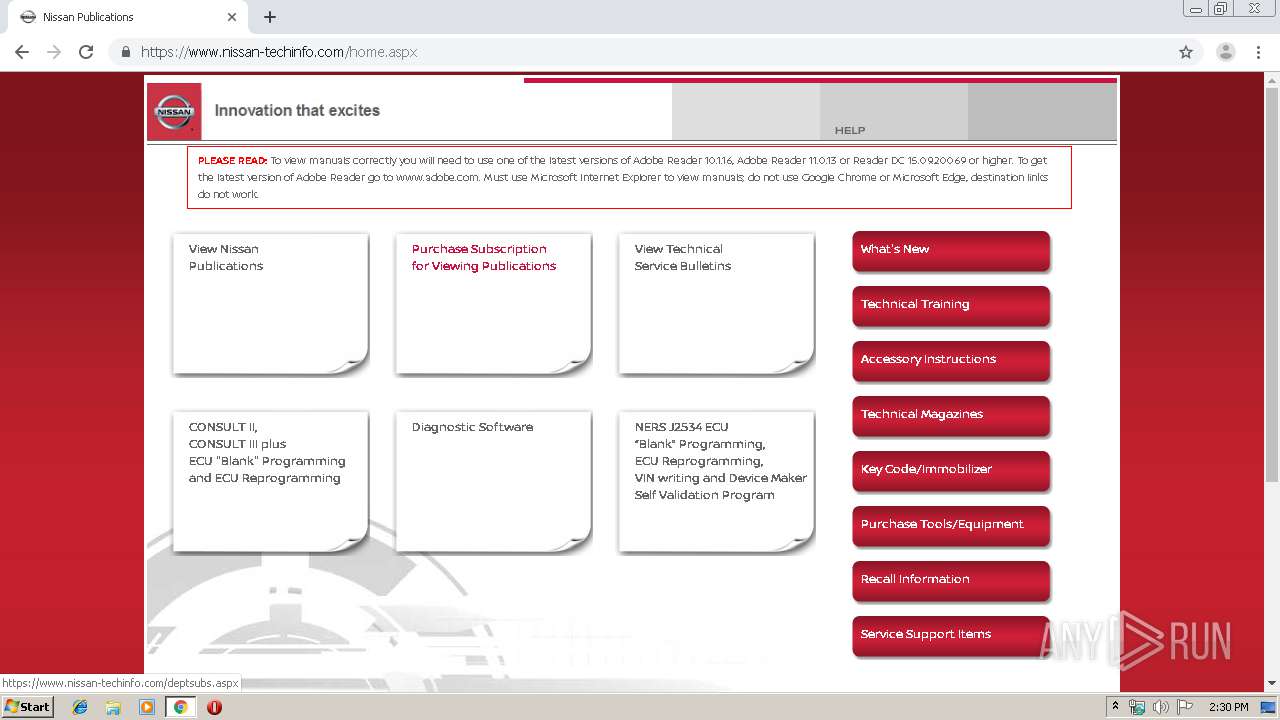This screenshot has height=720, width=1280.
Task: Click the volume speaker tray icon
Action: click(x=1160, y=707)
